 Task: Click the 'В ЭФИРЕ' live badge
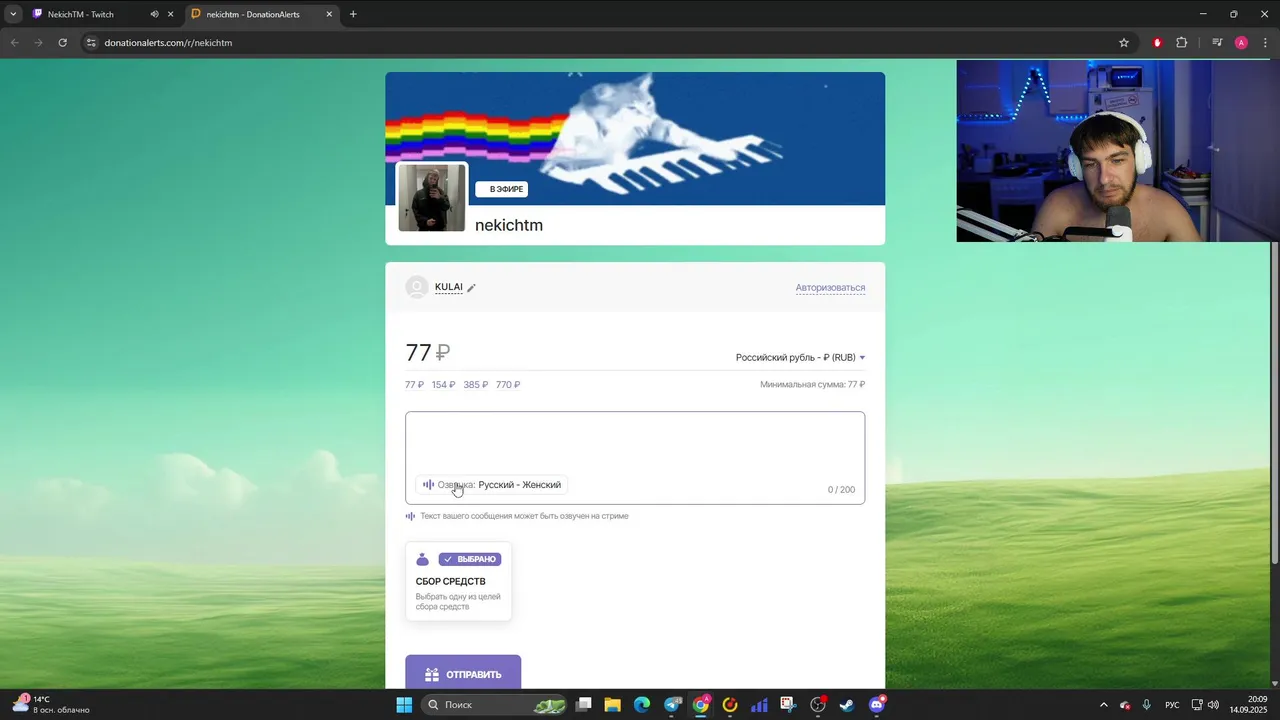pos(501,189)
